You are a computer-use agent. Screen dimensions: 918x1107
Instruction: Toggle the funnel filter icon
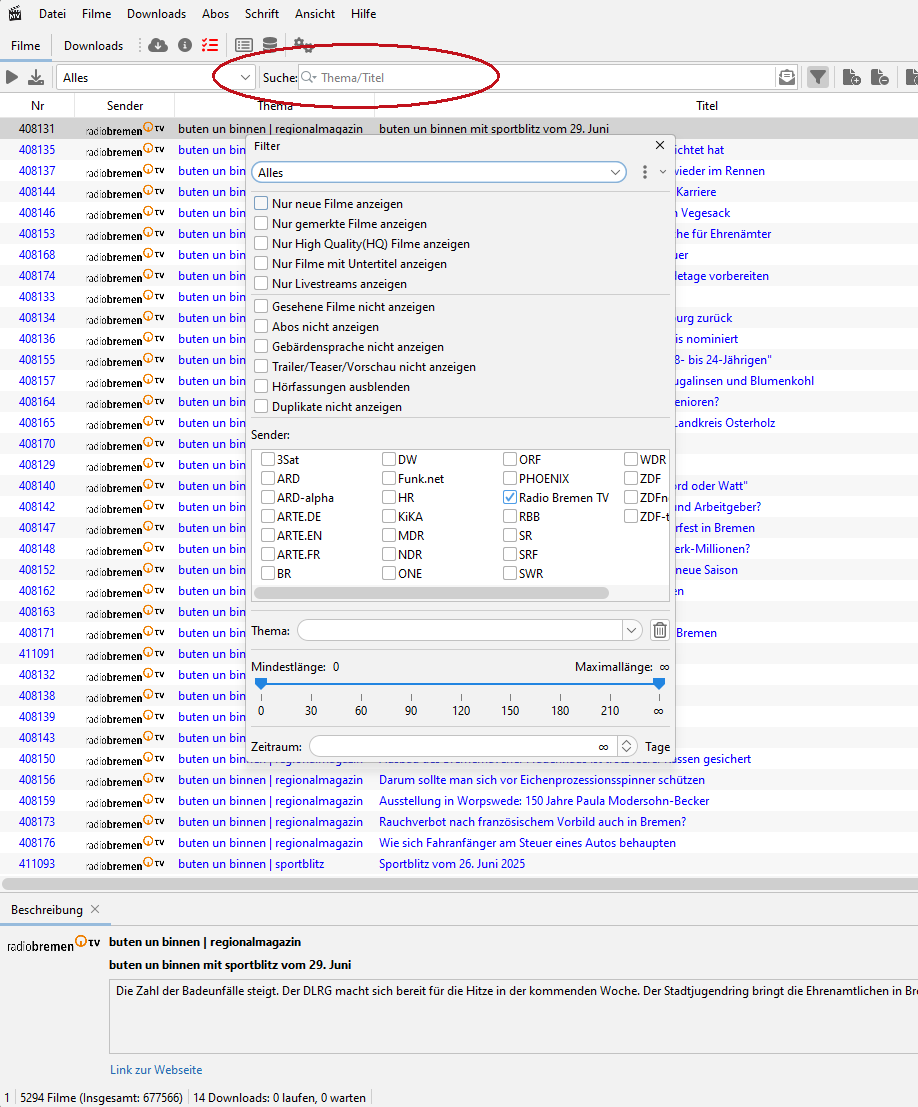(x=818, y=77)
